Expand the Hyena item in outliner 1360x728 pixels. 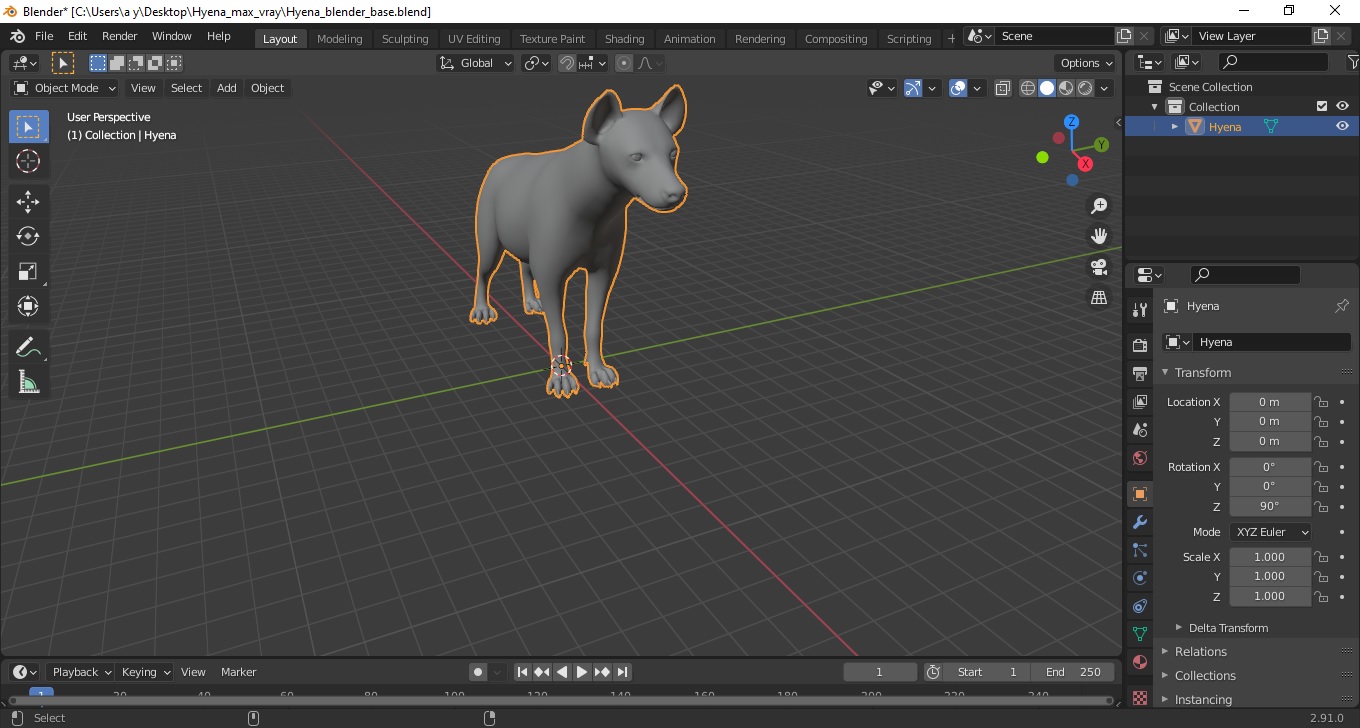[1175, 126]
